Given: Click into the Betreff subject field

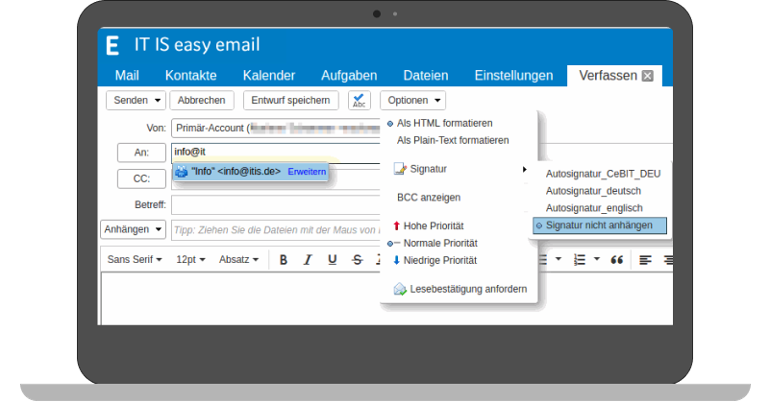Looking at the screenshot, I should point(275,205).
